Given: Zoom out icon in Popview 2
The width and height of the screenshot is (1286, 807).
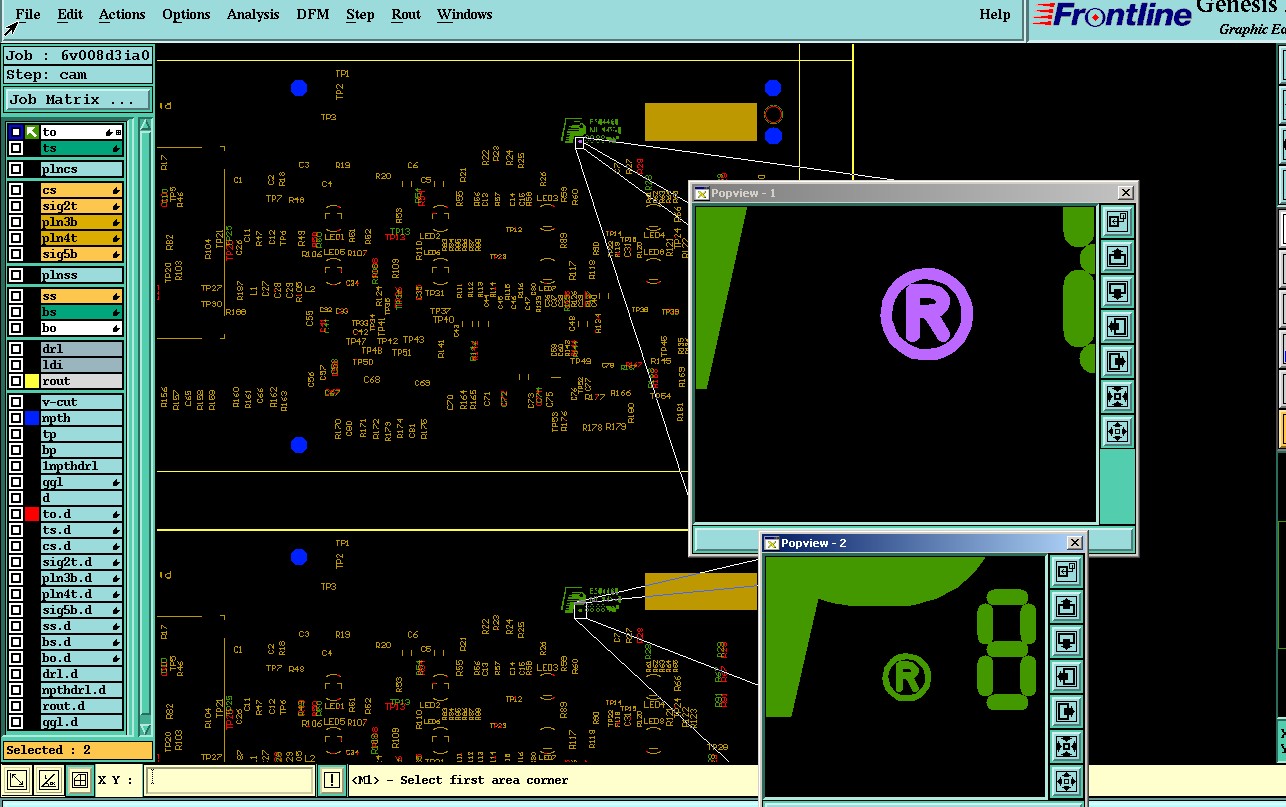Looking at the screenshot, I should click(1066, 782).
